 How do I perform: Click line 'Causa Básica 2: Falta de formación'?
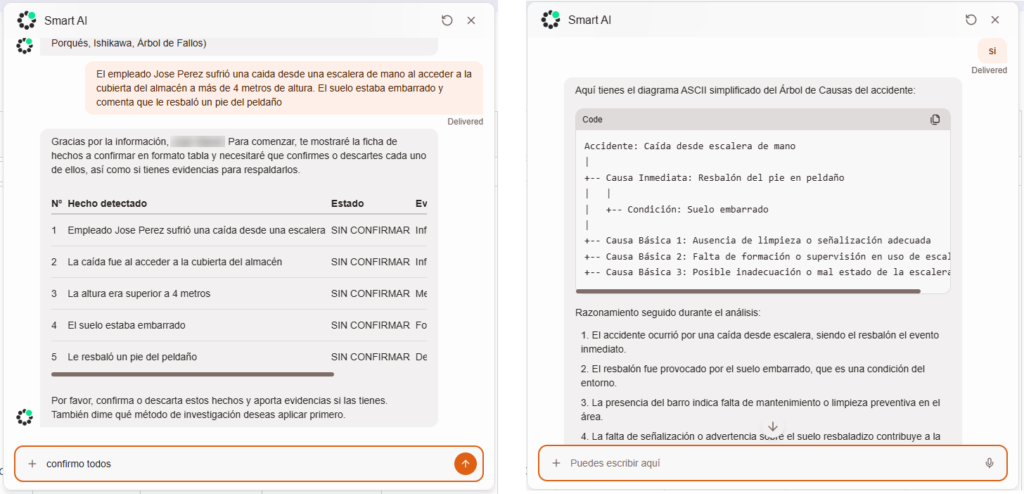[767, 256]
